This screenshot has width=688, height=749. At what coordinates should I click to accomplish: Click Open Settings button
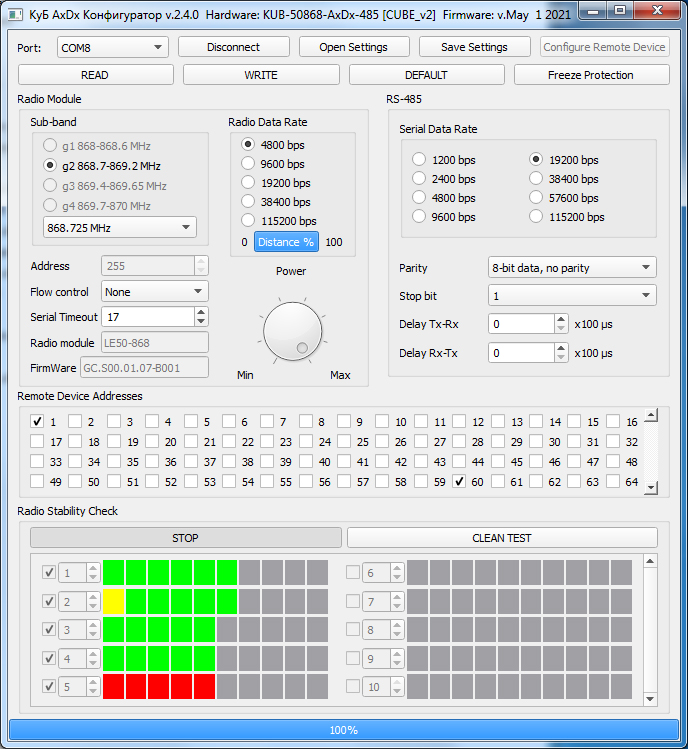[x=354, y=47]
